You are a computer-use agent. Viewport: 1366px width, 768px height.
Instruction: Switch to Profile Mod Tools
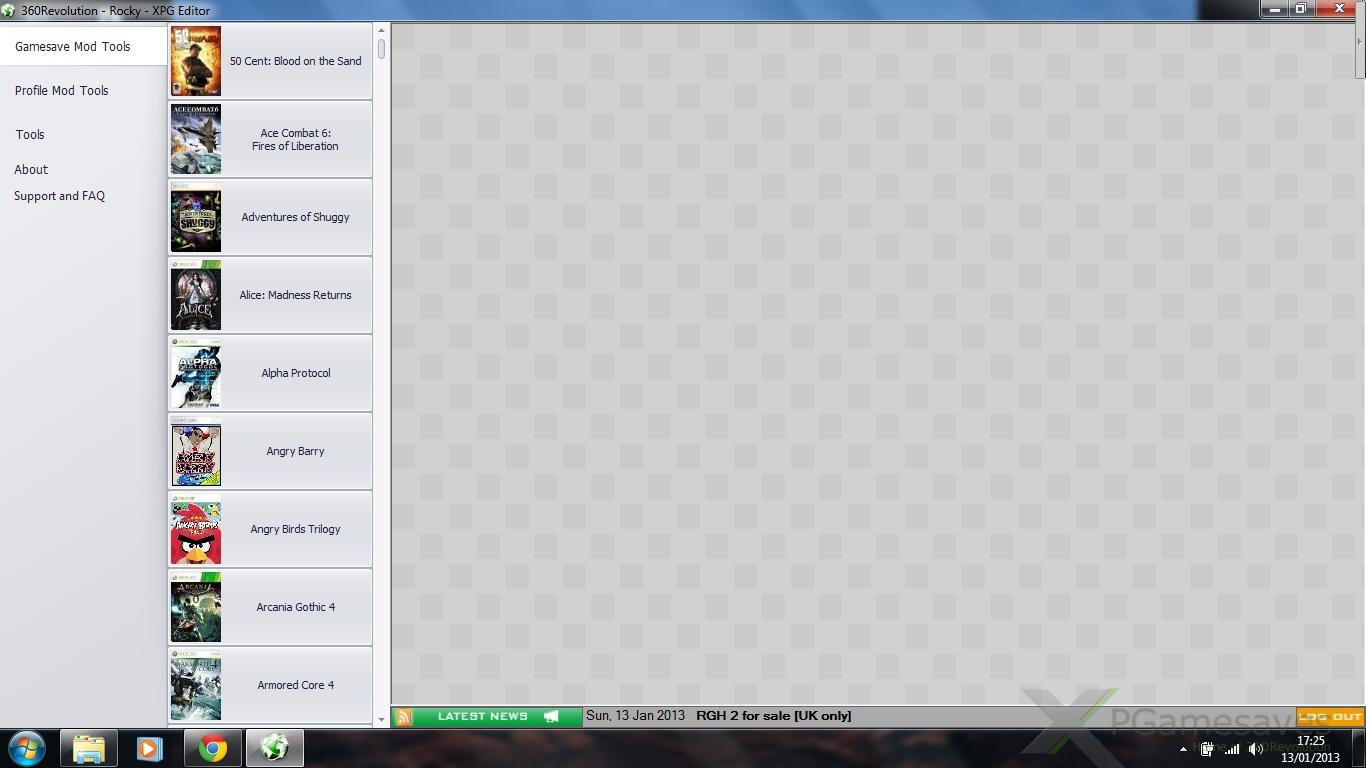[62, 91]
